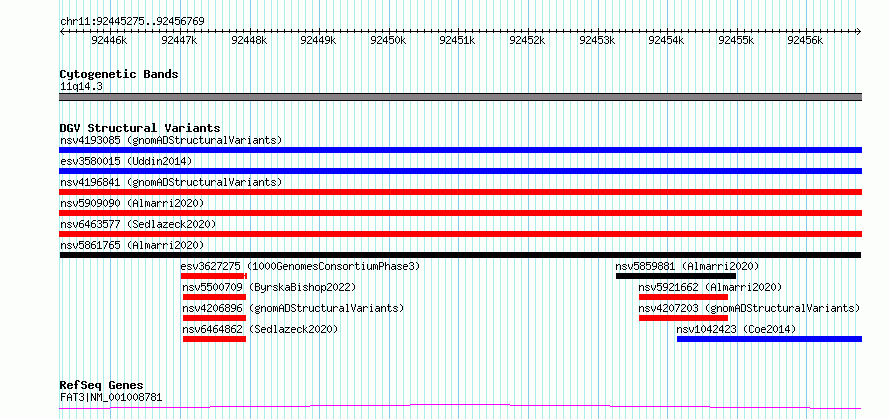The height and width of the screenshot is (419, 890).
Task: Select the red esv3627275 variant bar
Action: pos(214,276)
